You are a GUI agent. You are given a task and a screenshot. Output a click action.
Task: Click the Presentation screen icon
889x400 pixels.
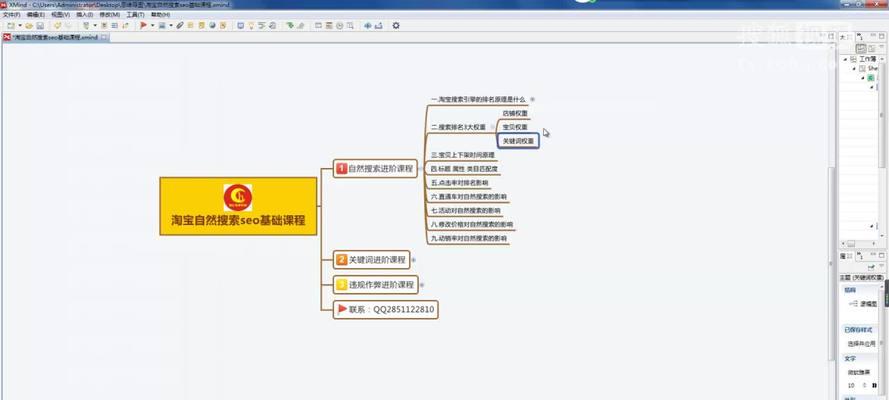coord(240,25)
